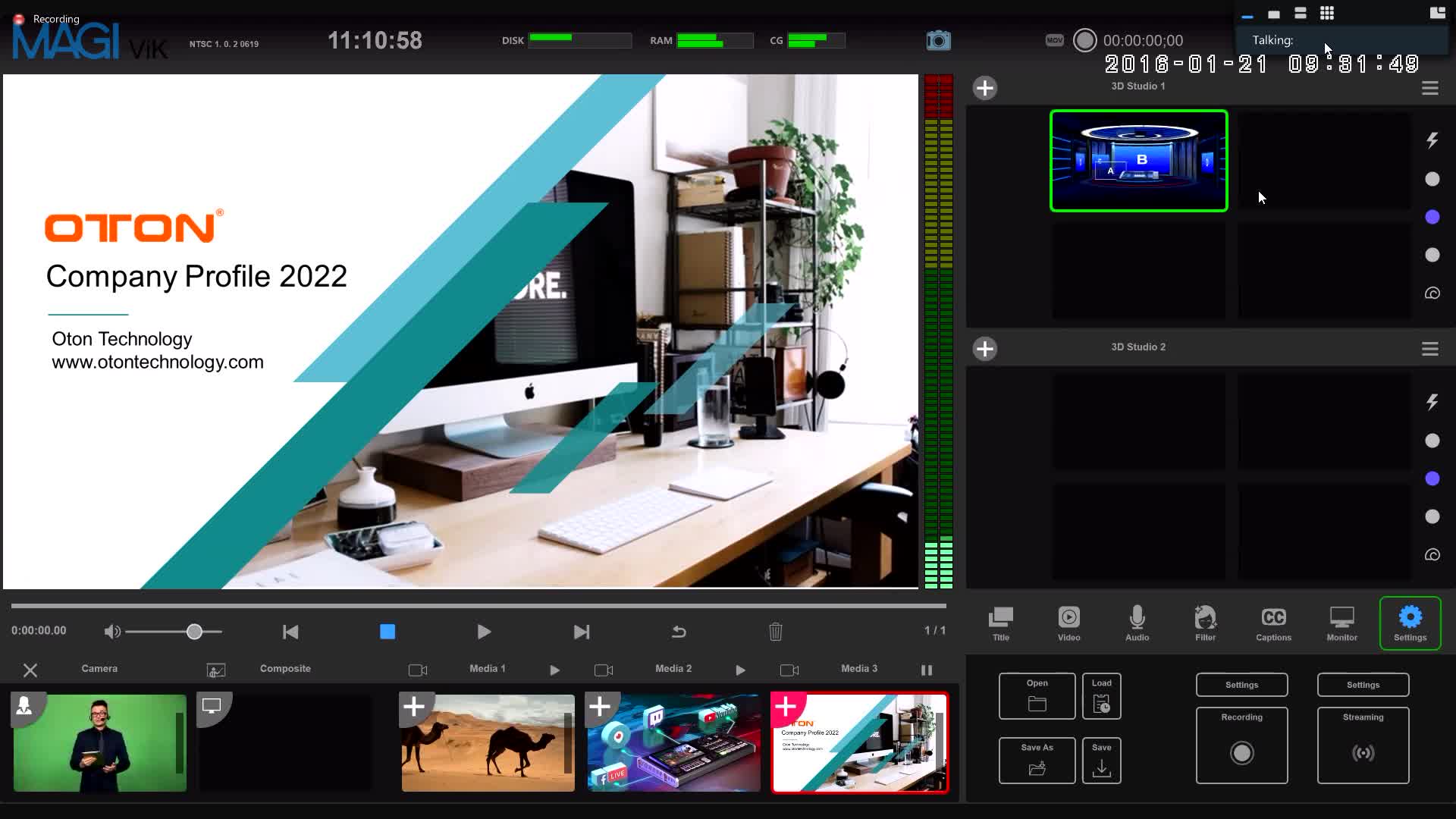Play Media 1
The image size is (1456, 819).
(554, 670)
